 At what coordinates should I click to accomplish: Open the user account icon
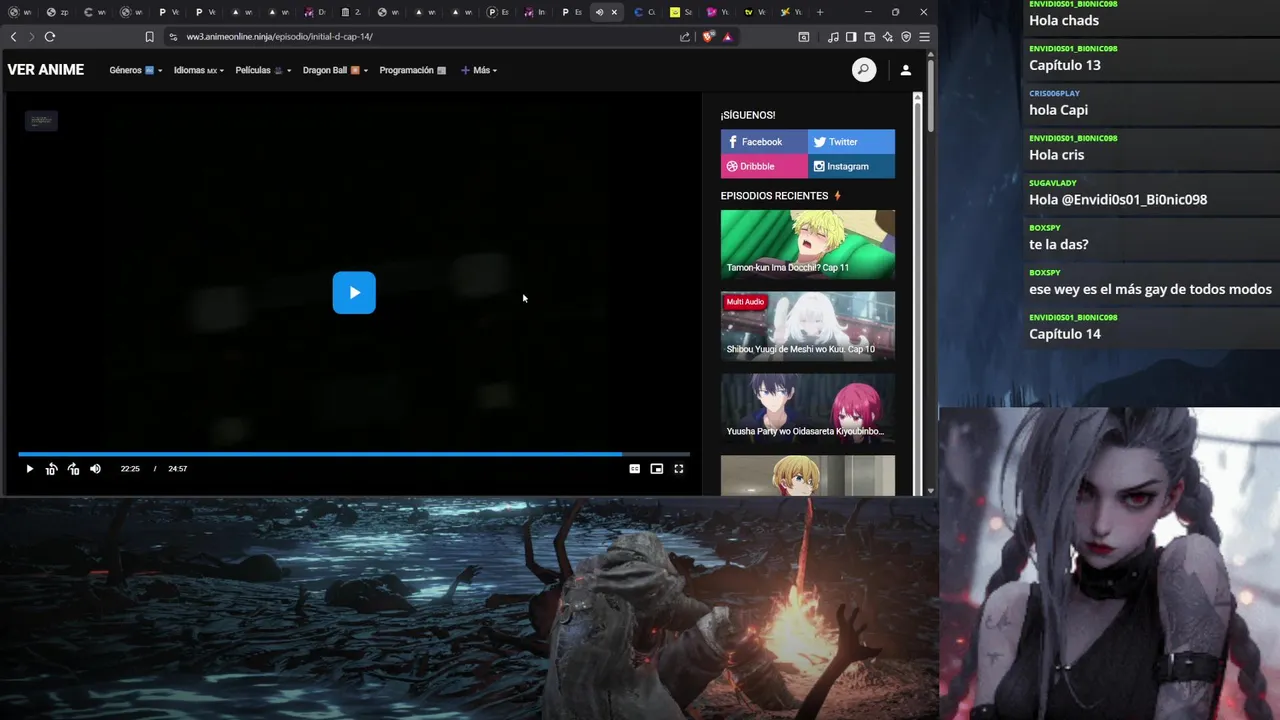905,70
